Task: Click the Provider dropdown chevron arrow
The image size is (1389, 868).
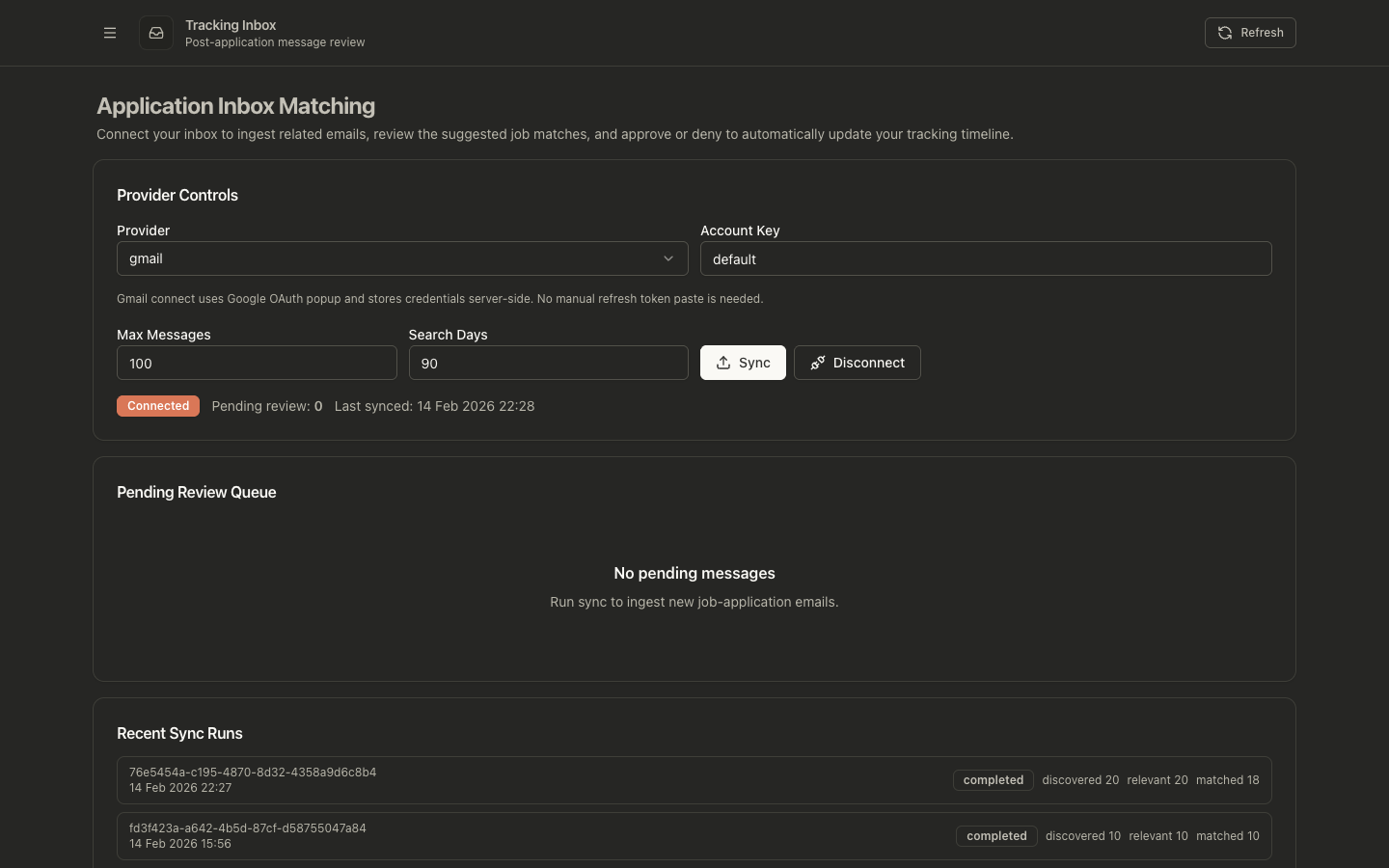Action: point(668,258)
